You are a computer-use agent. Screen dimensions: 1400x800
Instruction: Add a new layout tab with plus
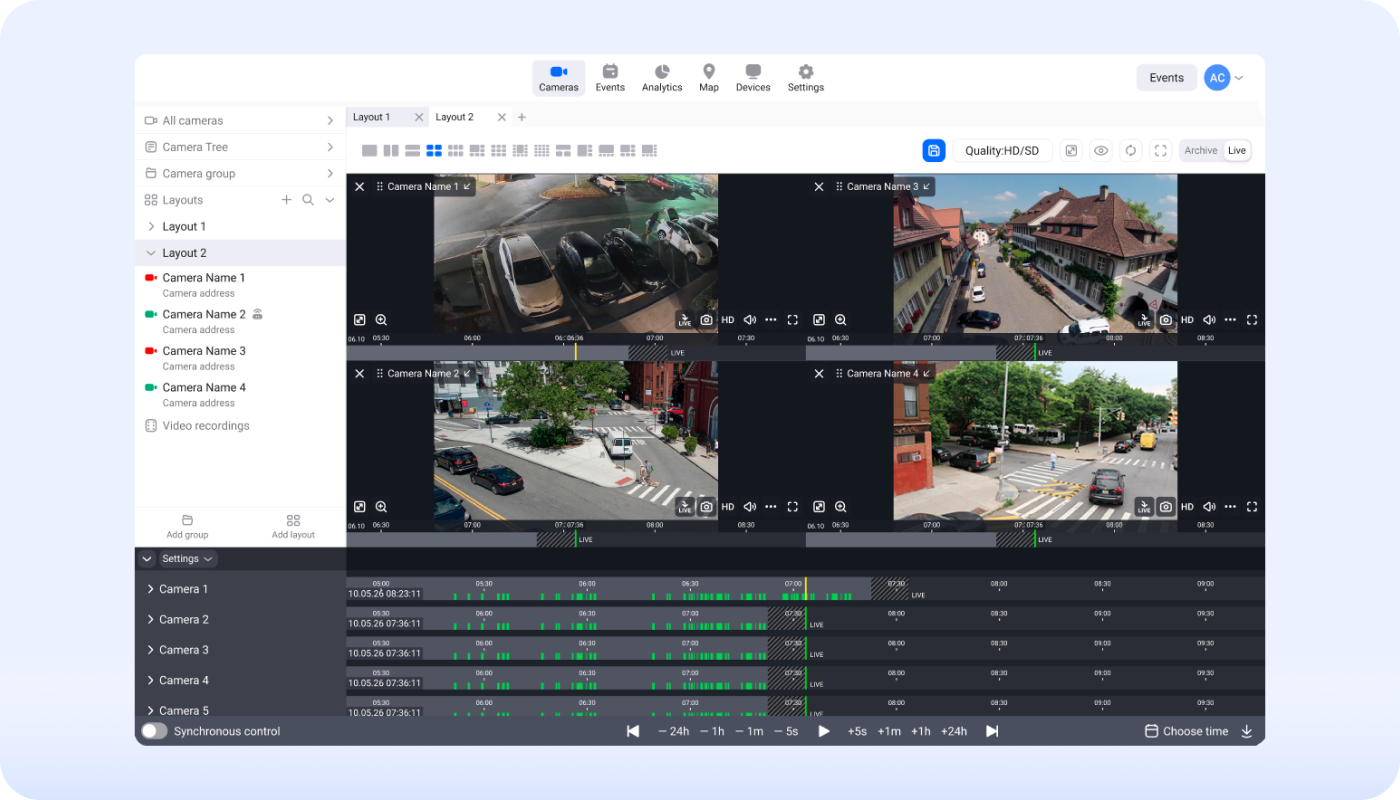[x=521, y=117]
